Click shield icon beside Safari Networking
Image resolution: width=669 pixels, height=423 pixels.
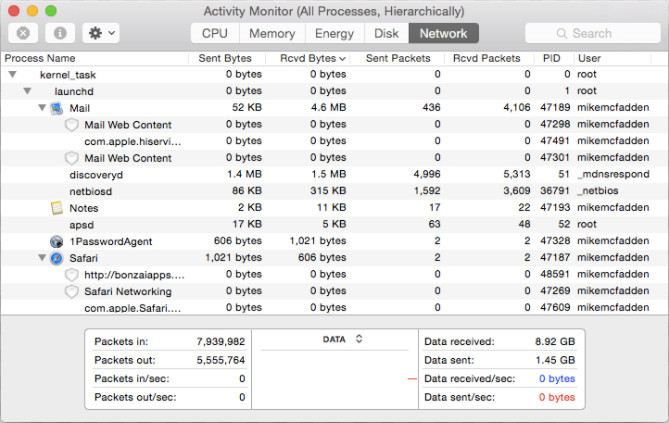[x=71, y=292]
